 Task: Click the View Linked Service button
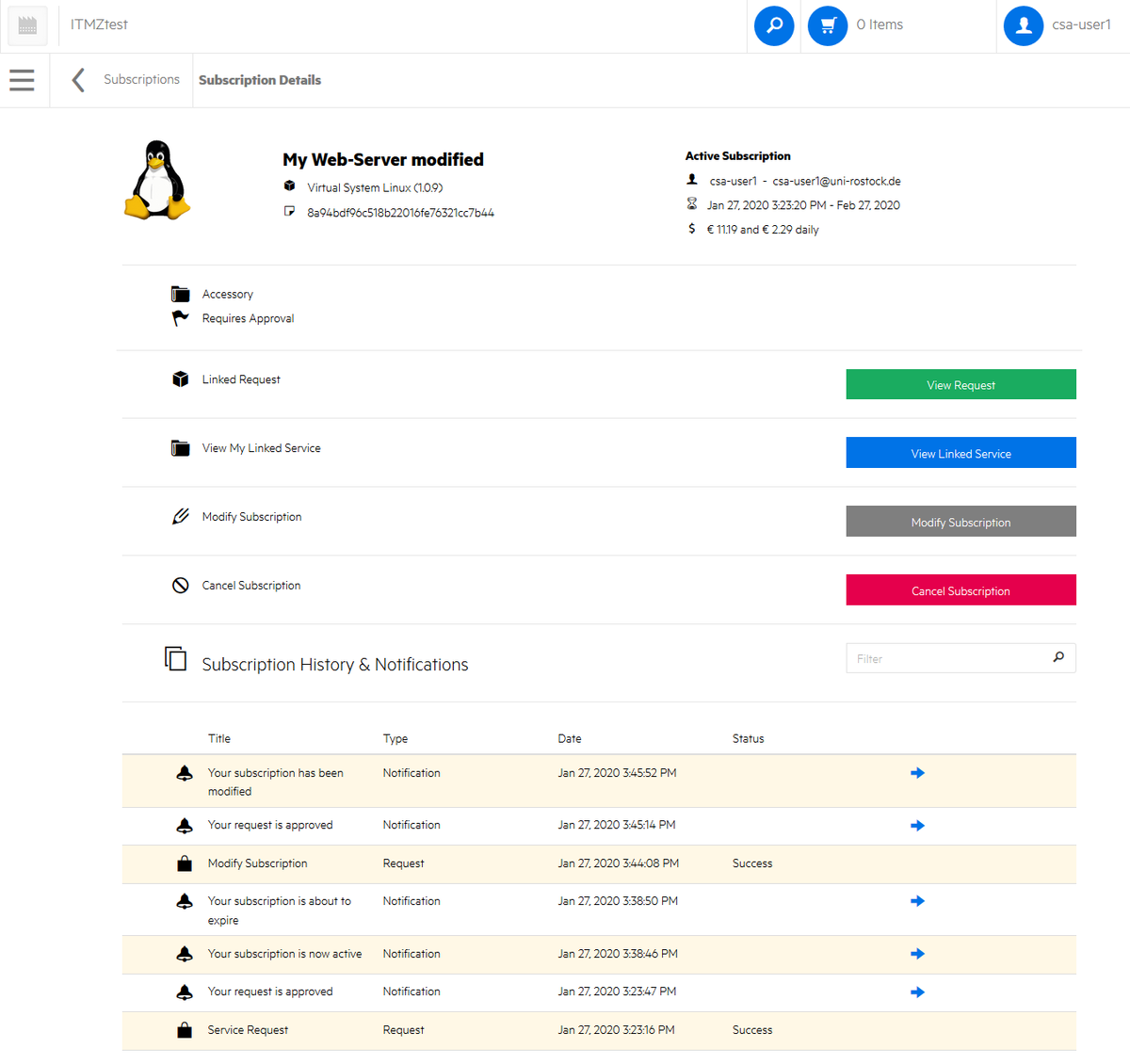(x=960, y=453)
